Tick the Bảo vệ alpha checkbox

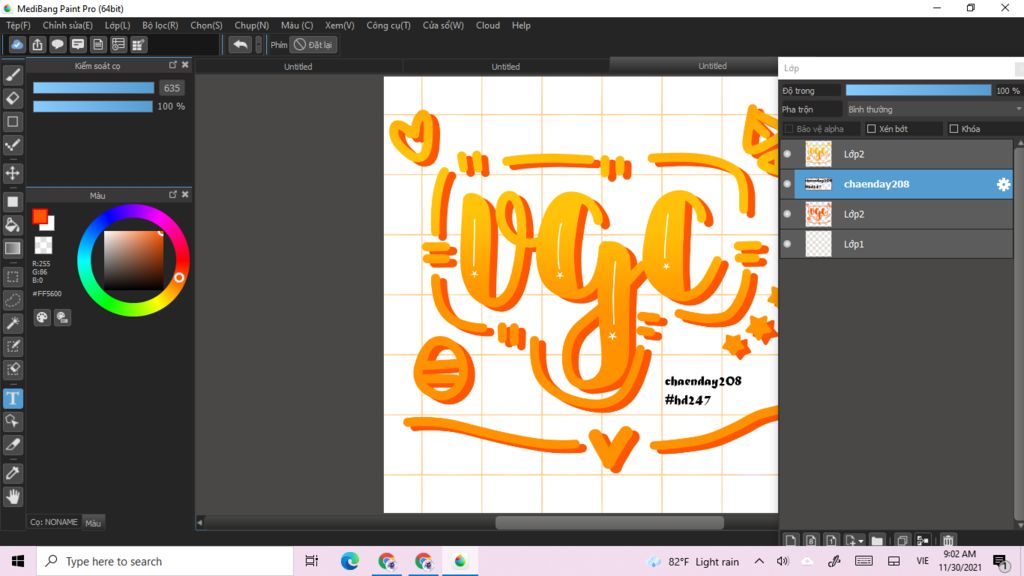[789, 129]
